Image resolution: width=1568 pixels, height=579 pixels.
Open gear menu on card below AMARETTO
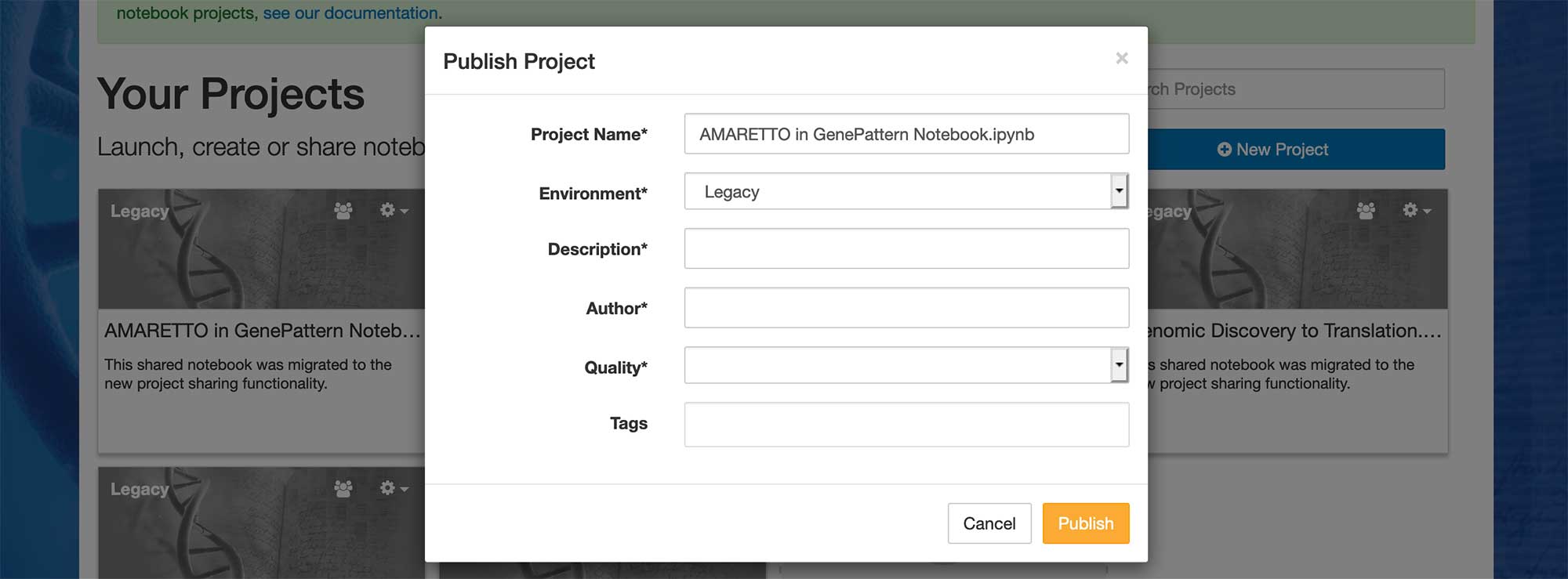click(x=394, y=489)
